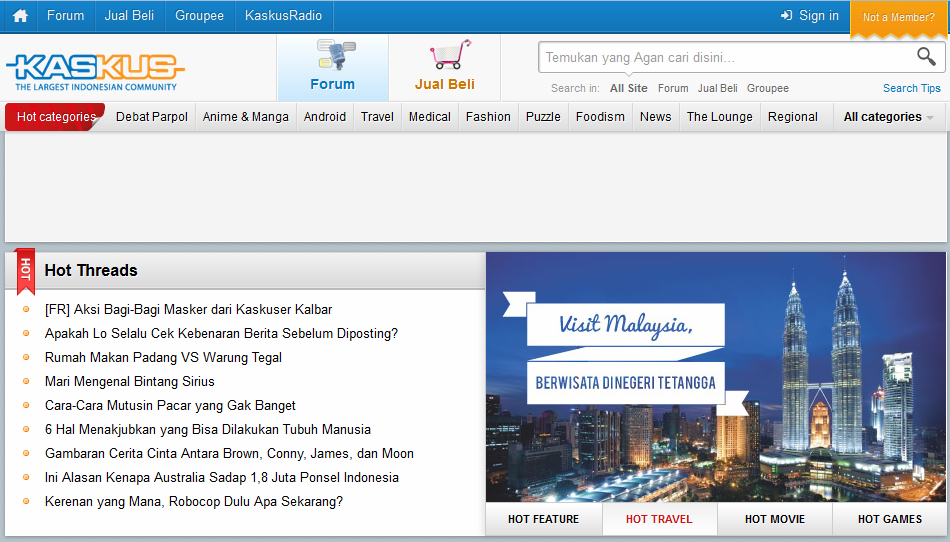Select Forum search scope under search box
The image size is (950, 542).
[673, 88]
